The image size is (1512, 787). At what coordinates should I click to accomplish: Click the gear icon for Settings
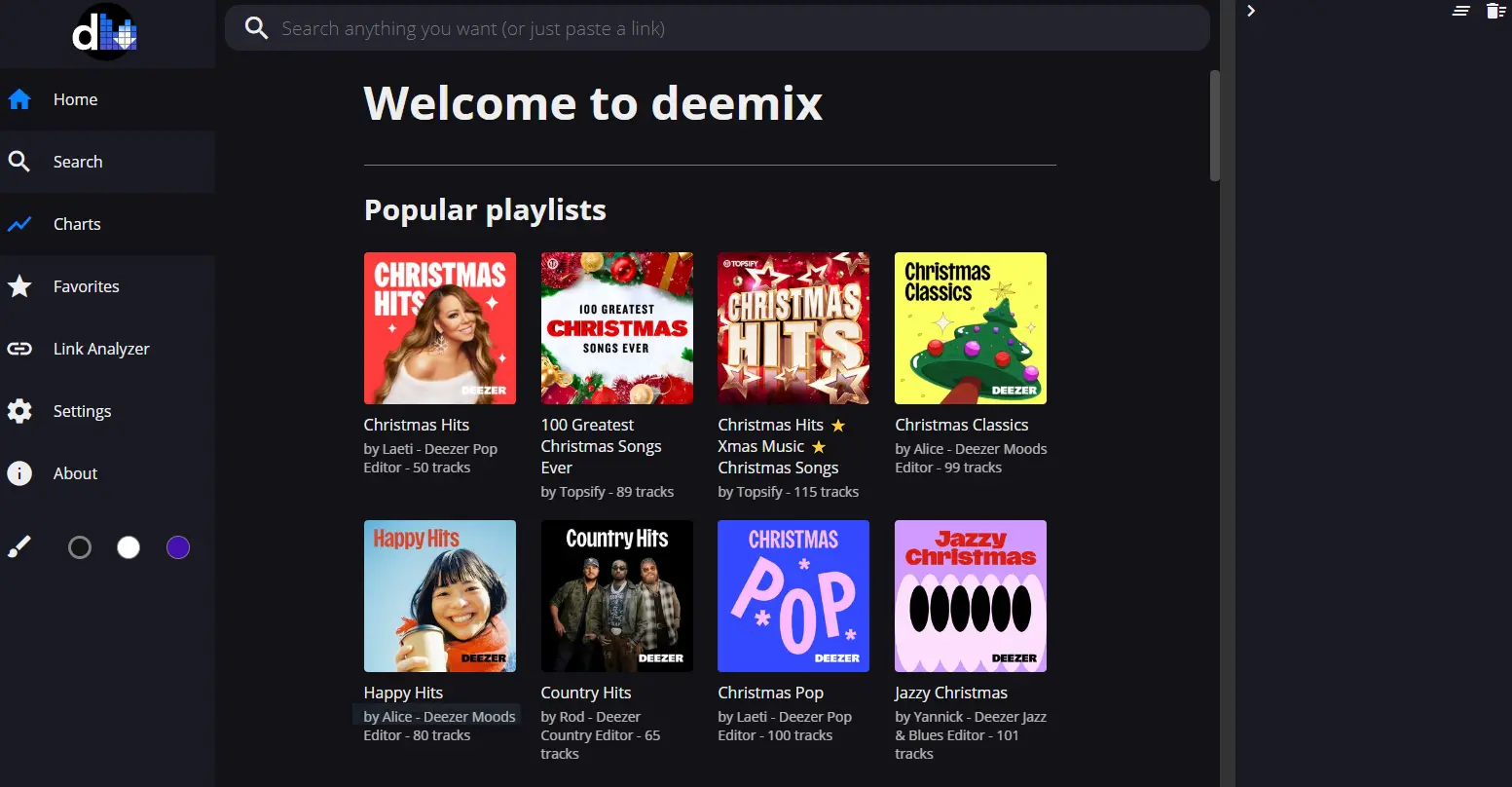[x=19, y=411]
